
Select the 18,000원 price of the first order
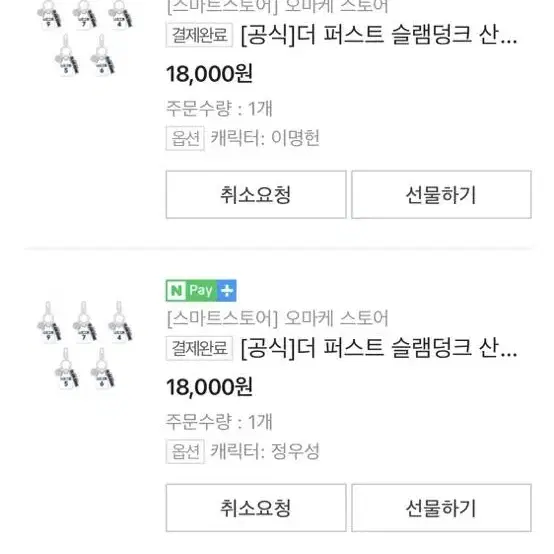tap(209, 74)
